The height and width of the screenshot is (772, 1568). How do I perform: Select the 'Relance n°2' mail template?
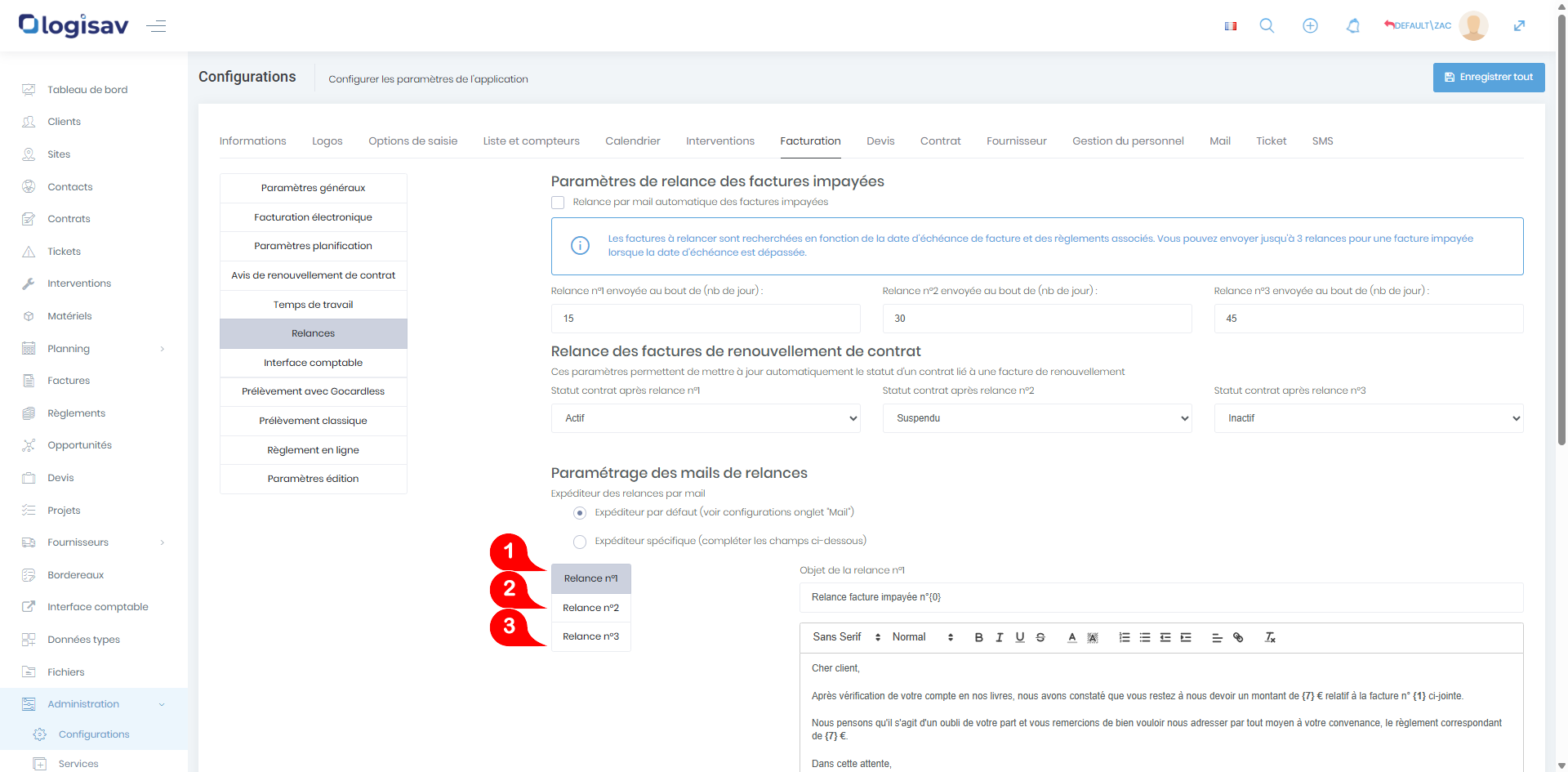coord(590,608)
